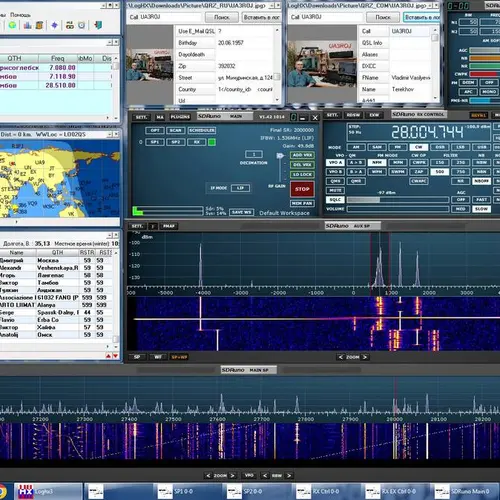The width and height of the screenshot is (500, 500).
Task: Enable USB mode in RX Control
Action: tap(481, 147)
